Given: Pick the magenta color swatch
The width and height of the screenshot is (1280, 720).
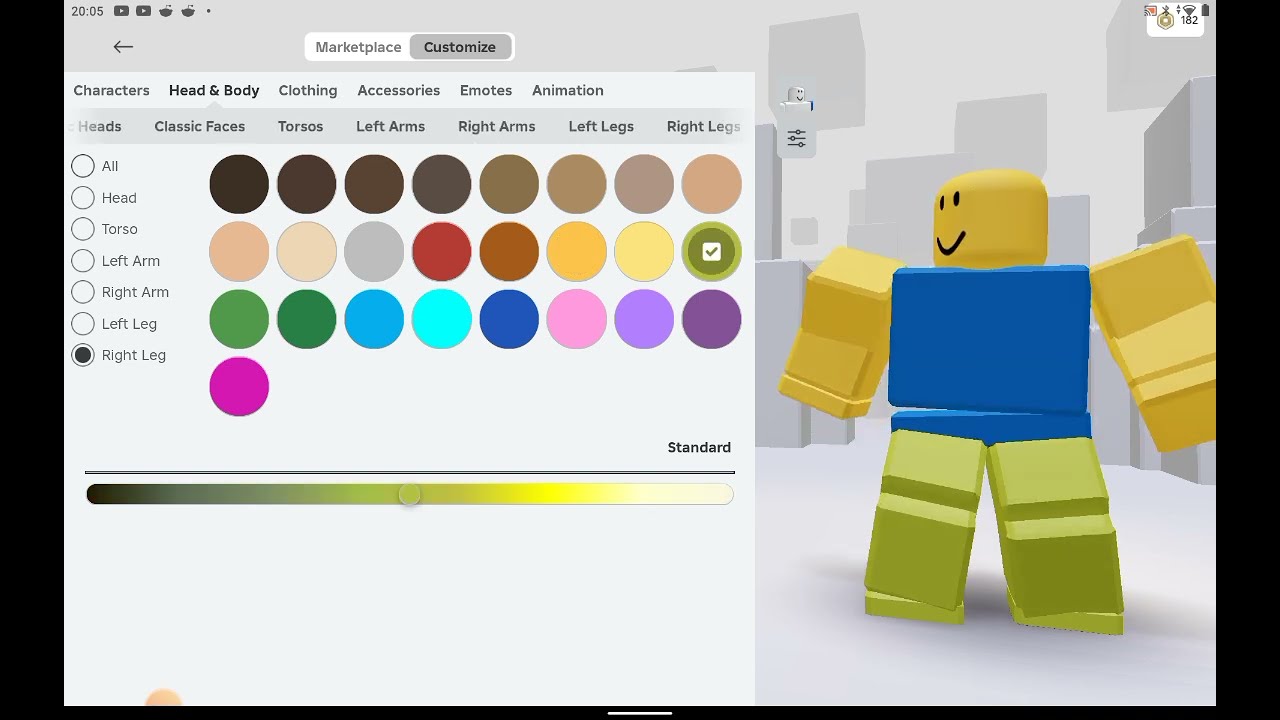Looking at the screenshot, I should pos(239,386).
